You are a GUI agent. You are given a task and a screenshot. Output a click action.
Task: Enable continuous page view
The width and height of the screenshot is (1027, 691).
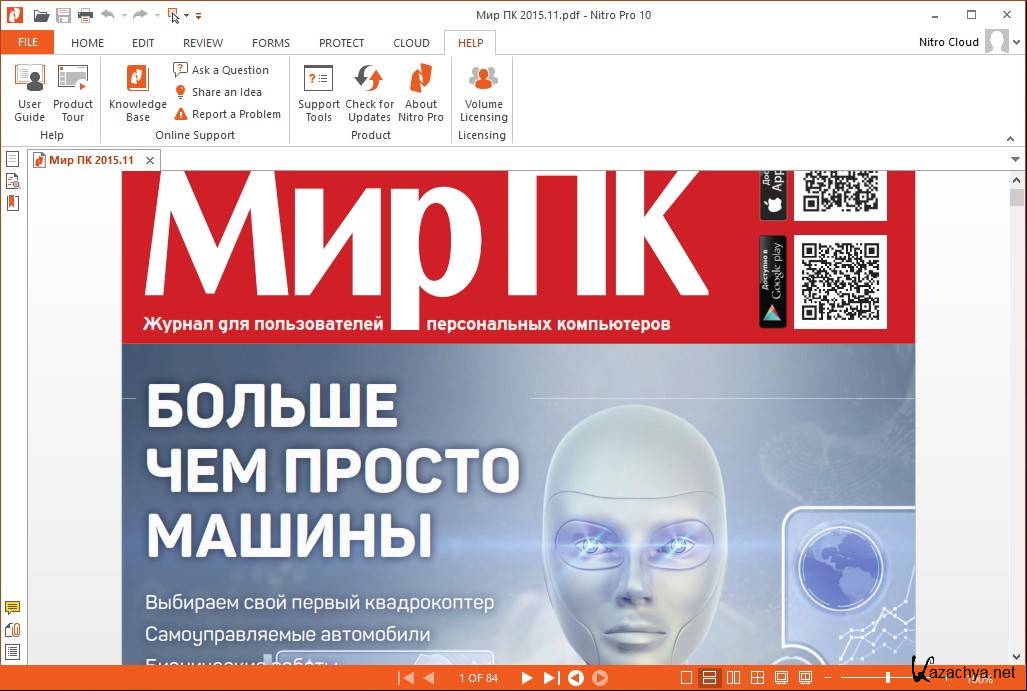pos(709,678)
